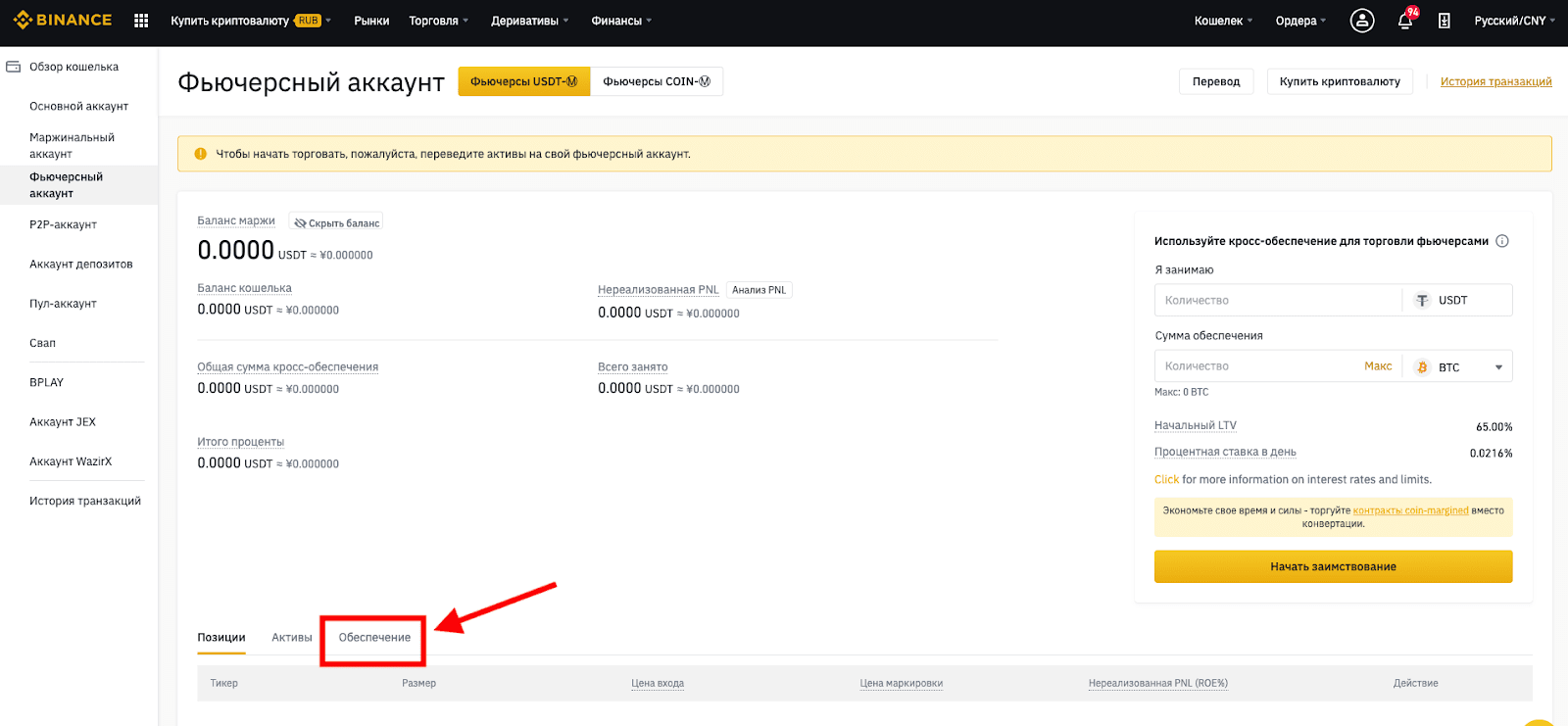Open История транзакций in sidebar

(x=85, y=501)
